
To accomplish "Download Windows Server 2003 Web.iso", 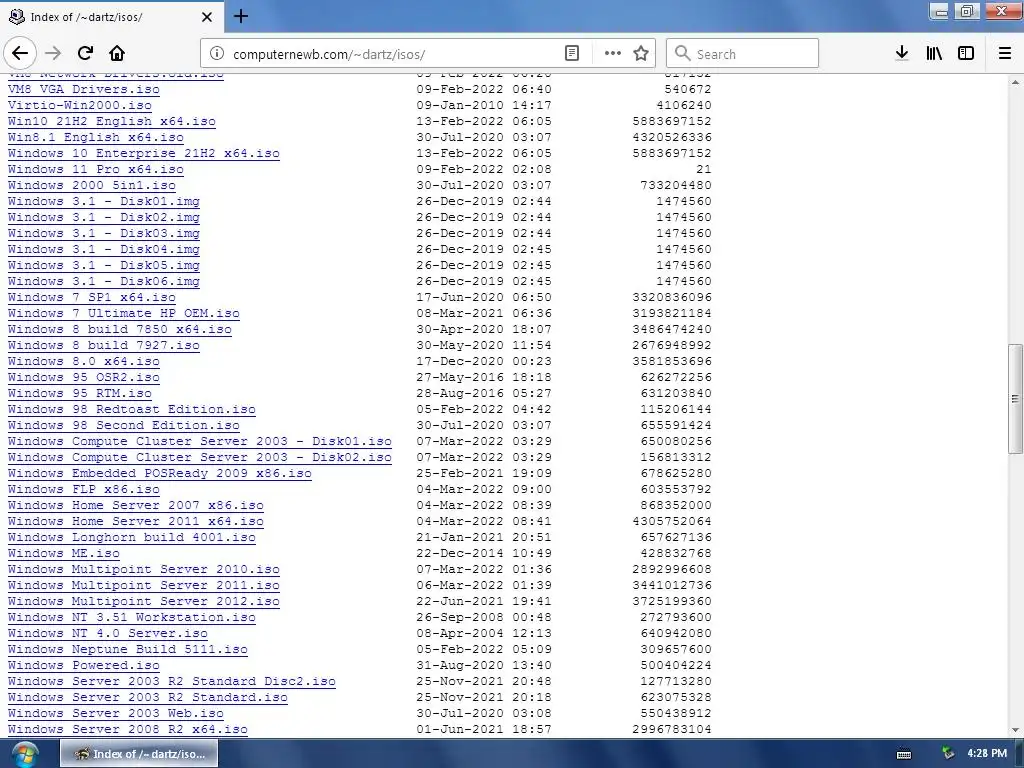I will click(x=116, y=713).
